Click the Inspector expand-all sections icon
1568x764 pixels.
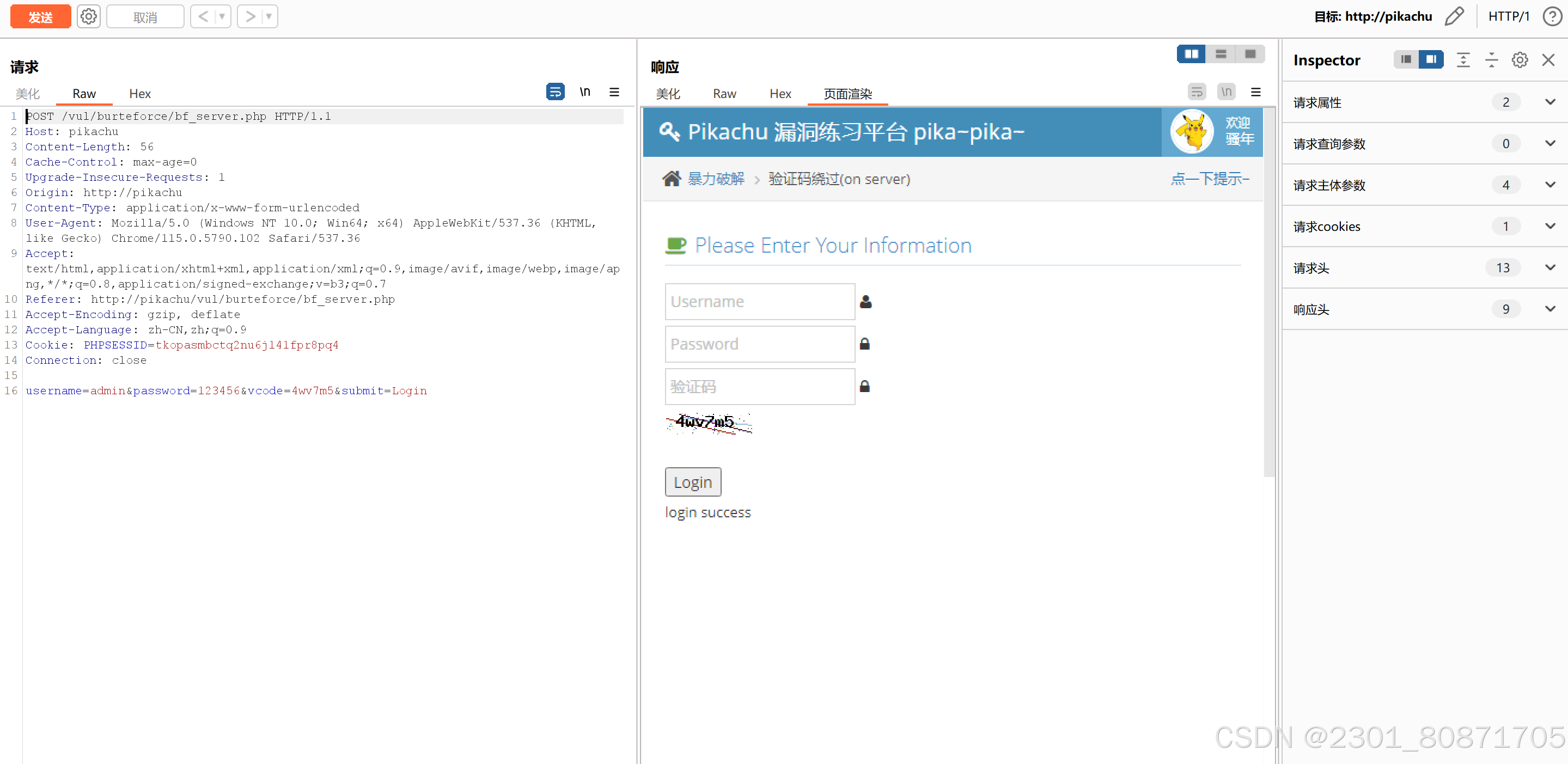click(1463, 60)
